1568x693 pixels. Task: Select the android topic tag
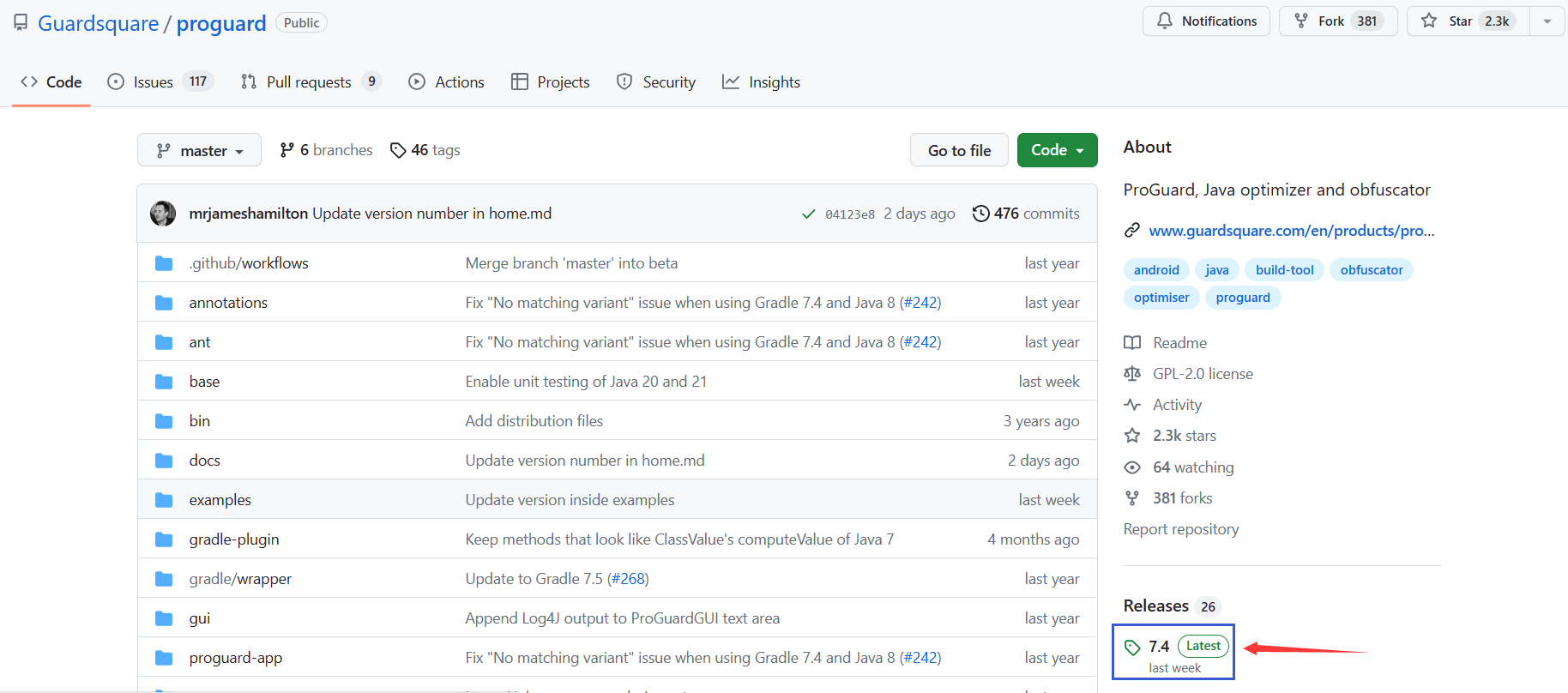click(1156, 270)
